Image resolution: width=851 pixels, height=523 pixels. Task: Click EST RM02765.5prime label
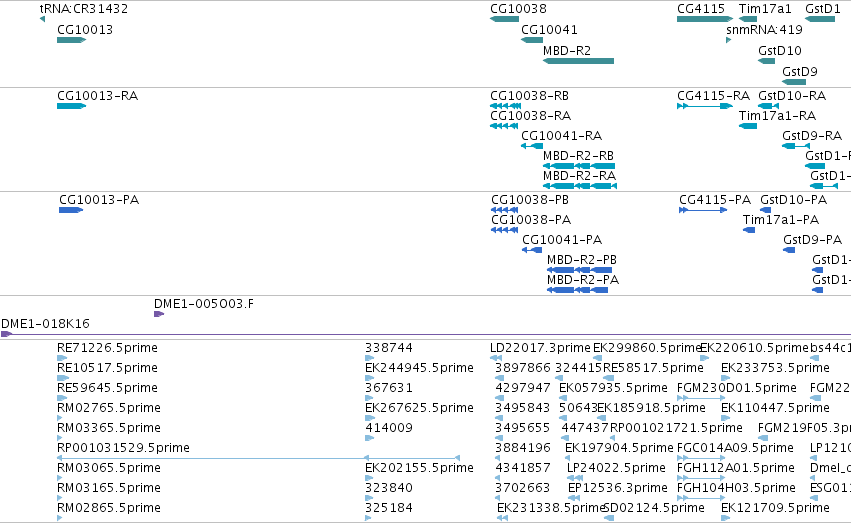[109, 409]
